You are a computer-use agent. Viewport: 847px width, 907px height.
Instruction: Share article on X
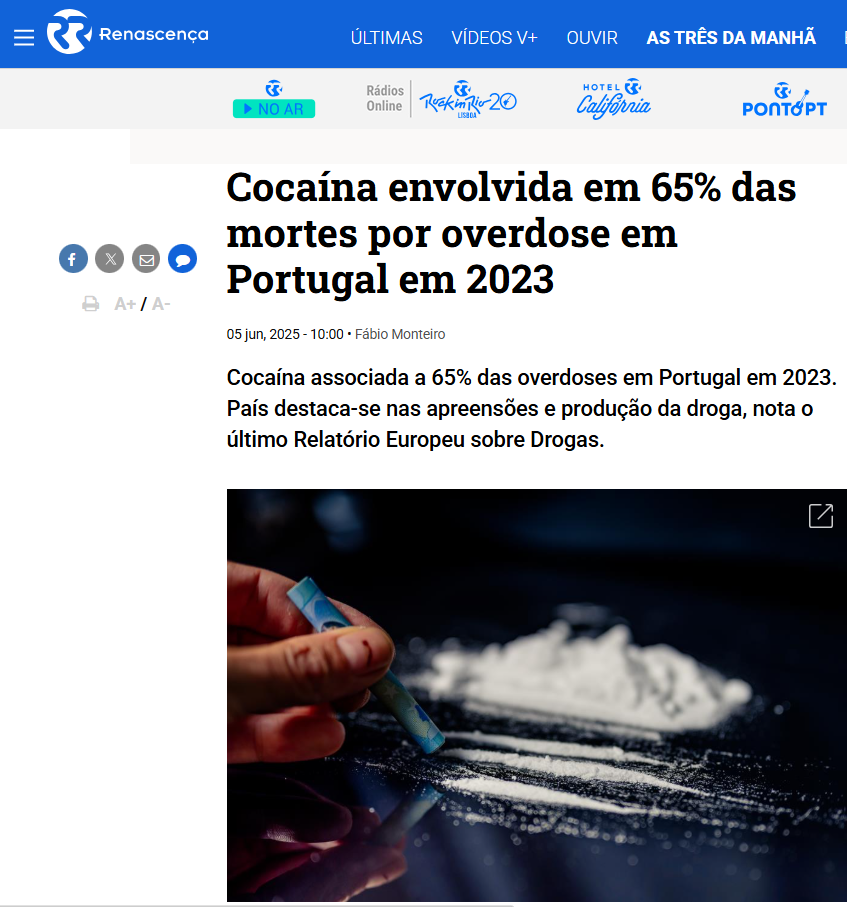pyautogui.click(x=109, y=259)
